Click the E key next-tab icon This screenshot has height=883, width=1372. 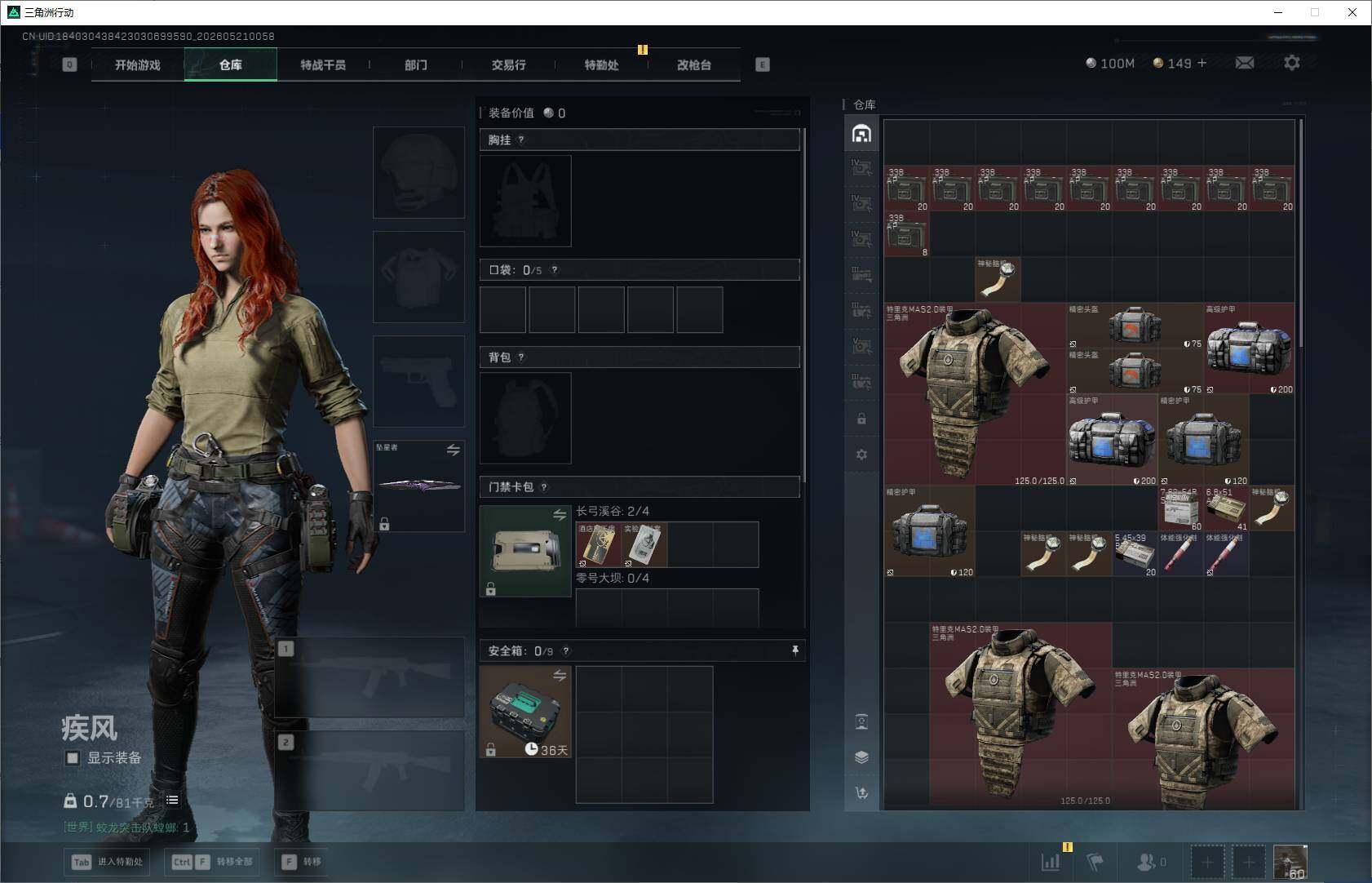click(x=763, y=64)
